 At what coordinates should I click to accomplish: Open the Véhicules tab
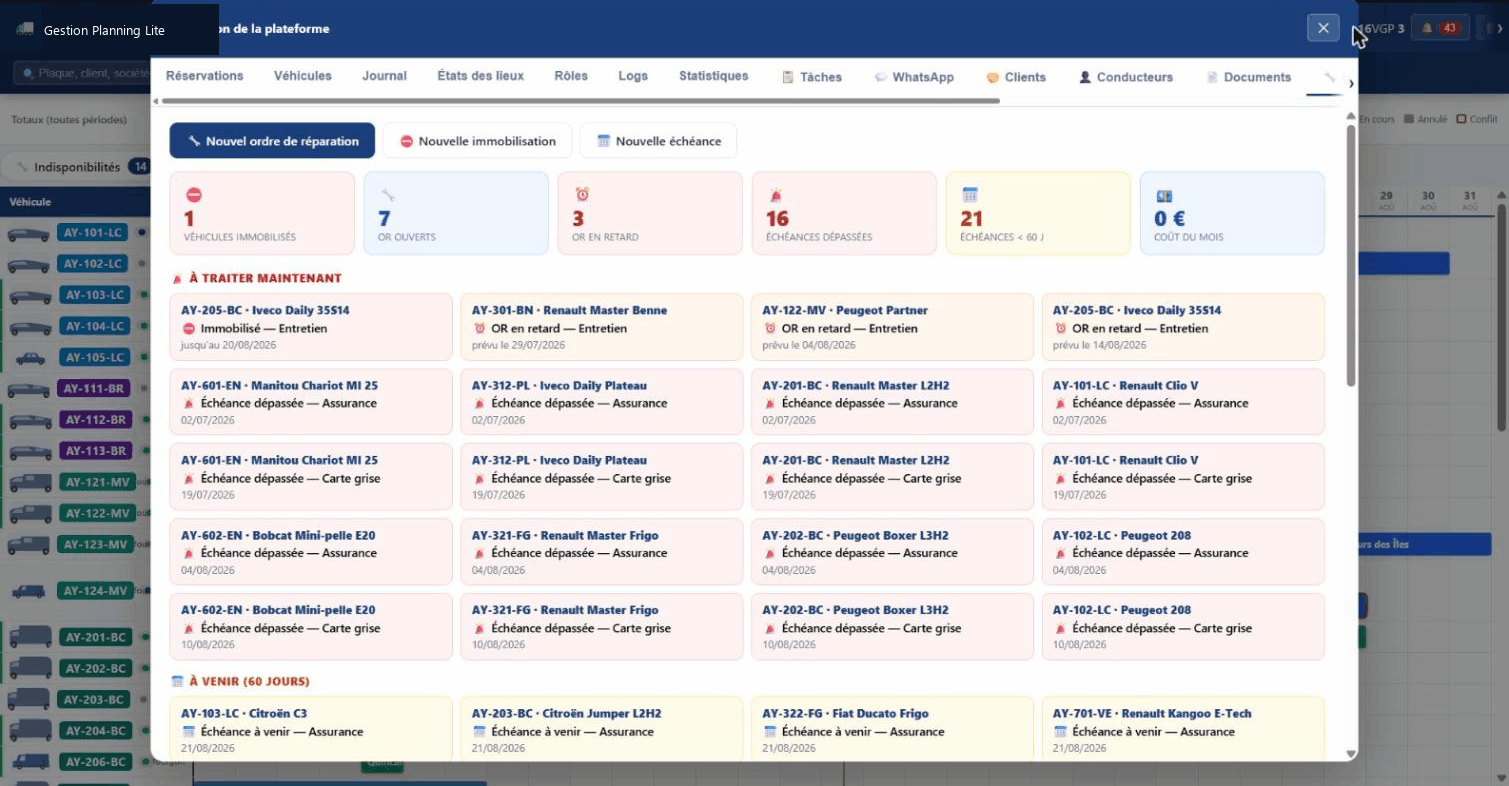pyautogui.click(x=303, y=76)
